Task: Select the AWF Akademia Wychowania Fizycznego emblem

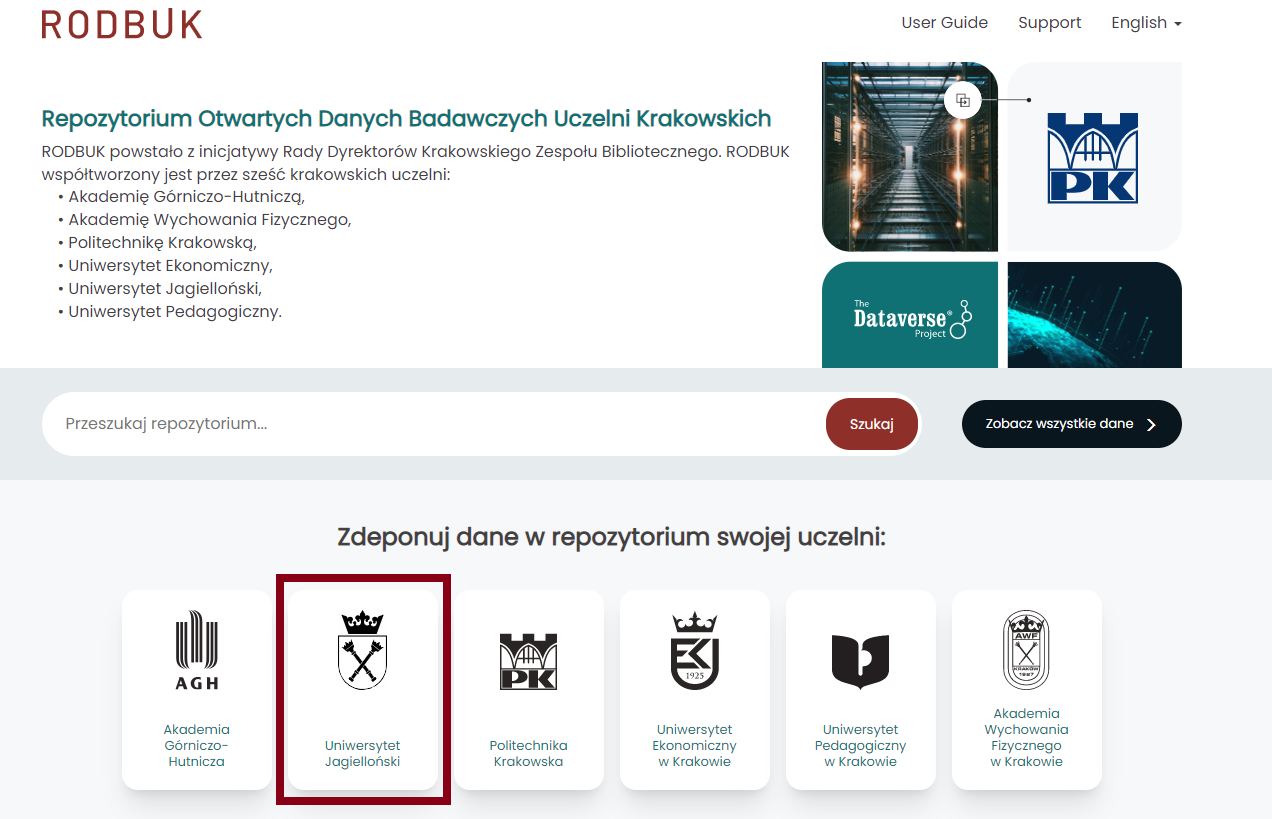Action: [x=1026, y=650]
